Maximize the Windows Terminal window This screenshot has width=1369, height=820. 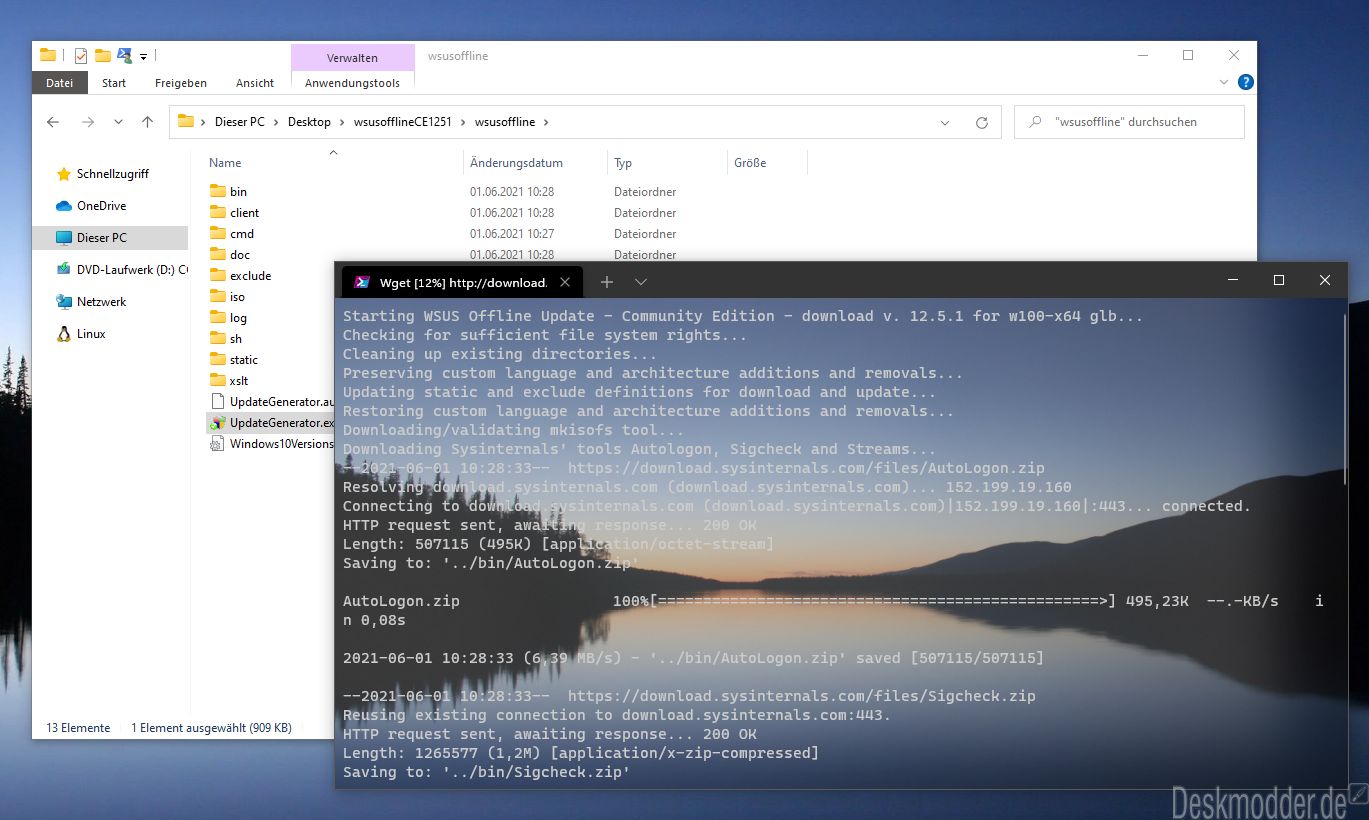point(1278,281)
